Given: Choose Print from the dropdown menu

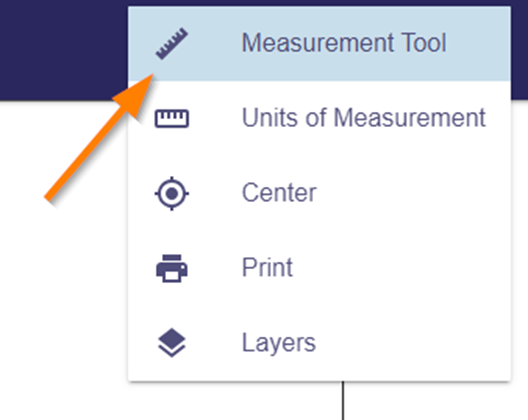Looking at the screenshot, I should click(319, 268).
